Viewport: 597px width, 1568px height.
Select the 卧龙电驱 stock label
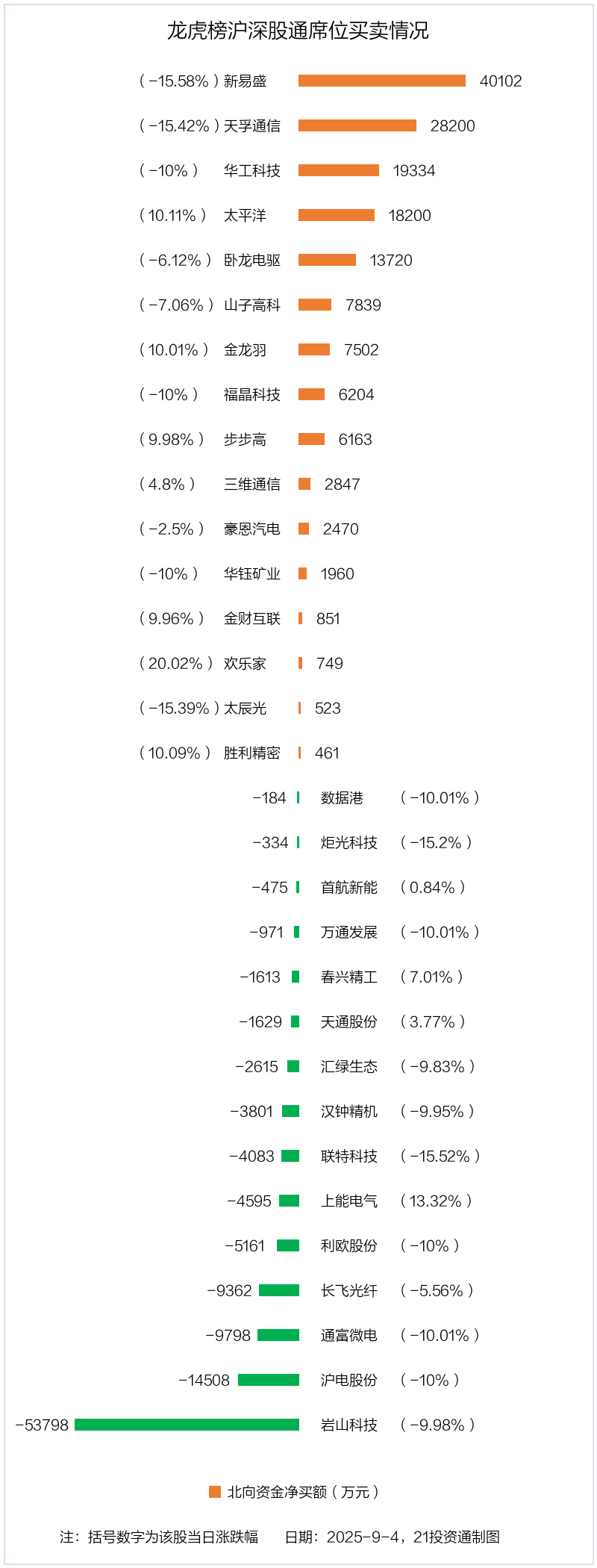tap(252, 260)
